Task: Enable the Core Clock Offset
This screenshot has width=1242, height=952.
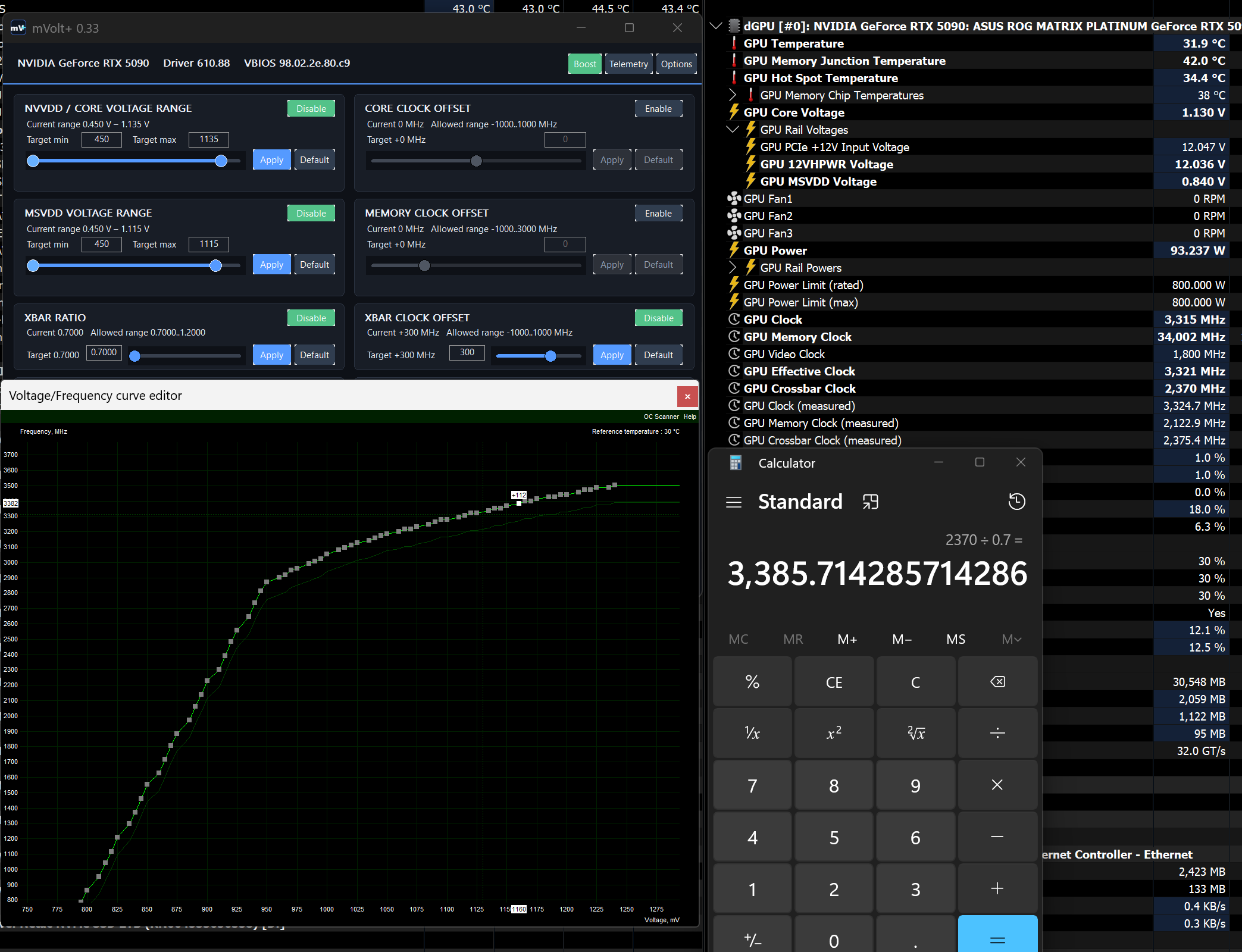Action: tap(659, 109)
